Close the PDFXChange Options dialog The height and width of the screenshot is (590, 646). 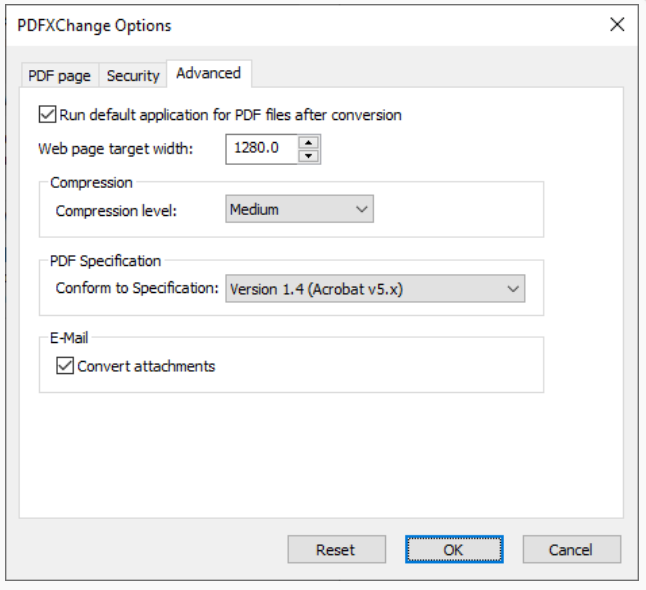(x=617, y=25)
